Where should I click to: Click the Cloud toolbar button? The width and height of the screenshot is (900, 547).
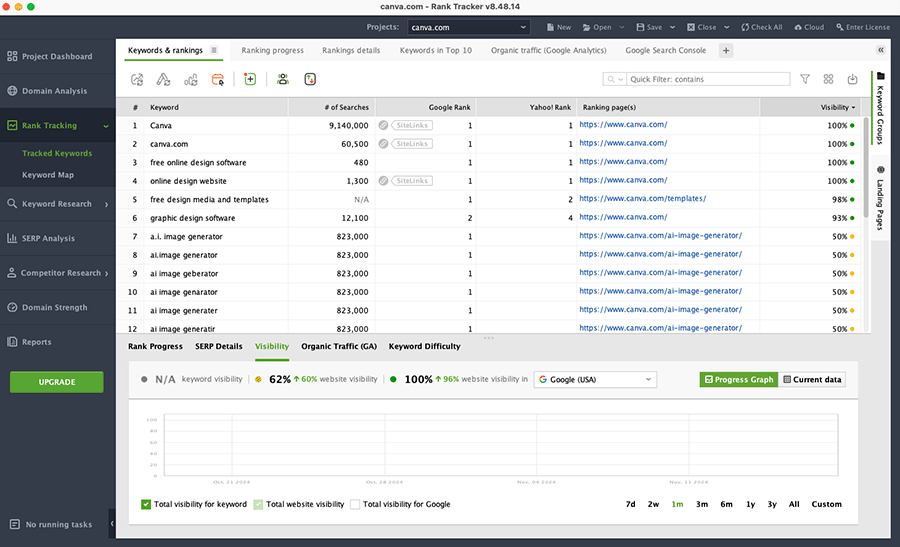pos(809,27)
